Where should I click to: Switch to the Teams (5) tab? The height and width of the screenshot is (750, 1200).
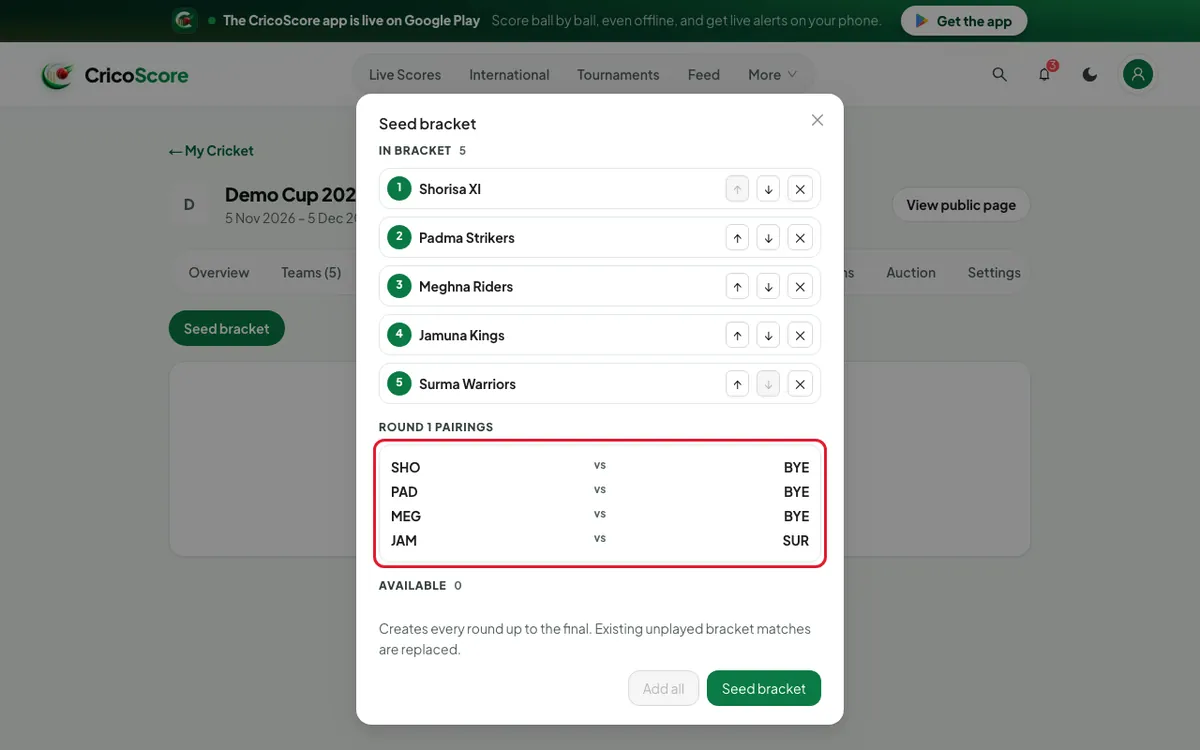pyautogui.click(x=311, y=272)
